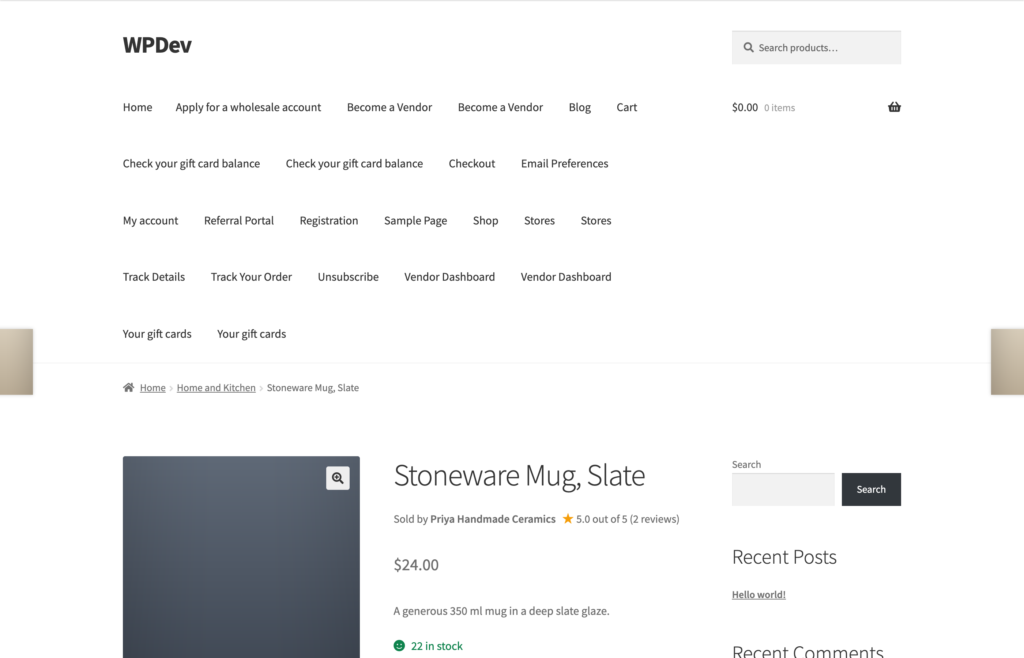The width and height of the screenshot is (1024, 658).
Task: Focus the Search products input field
Action: click(816, 48)
